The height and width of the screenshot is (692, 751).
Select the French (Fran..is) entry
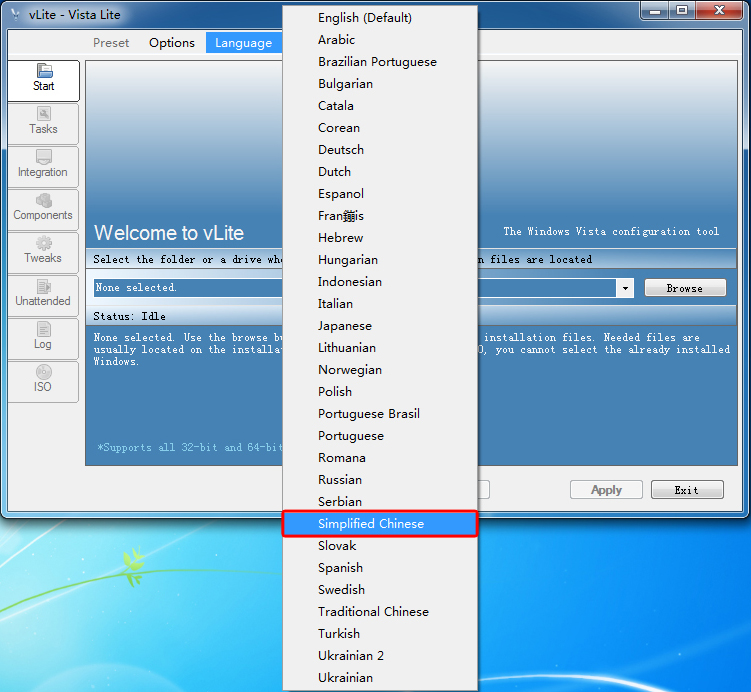(380, 216)
